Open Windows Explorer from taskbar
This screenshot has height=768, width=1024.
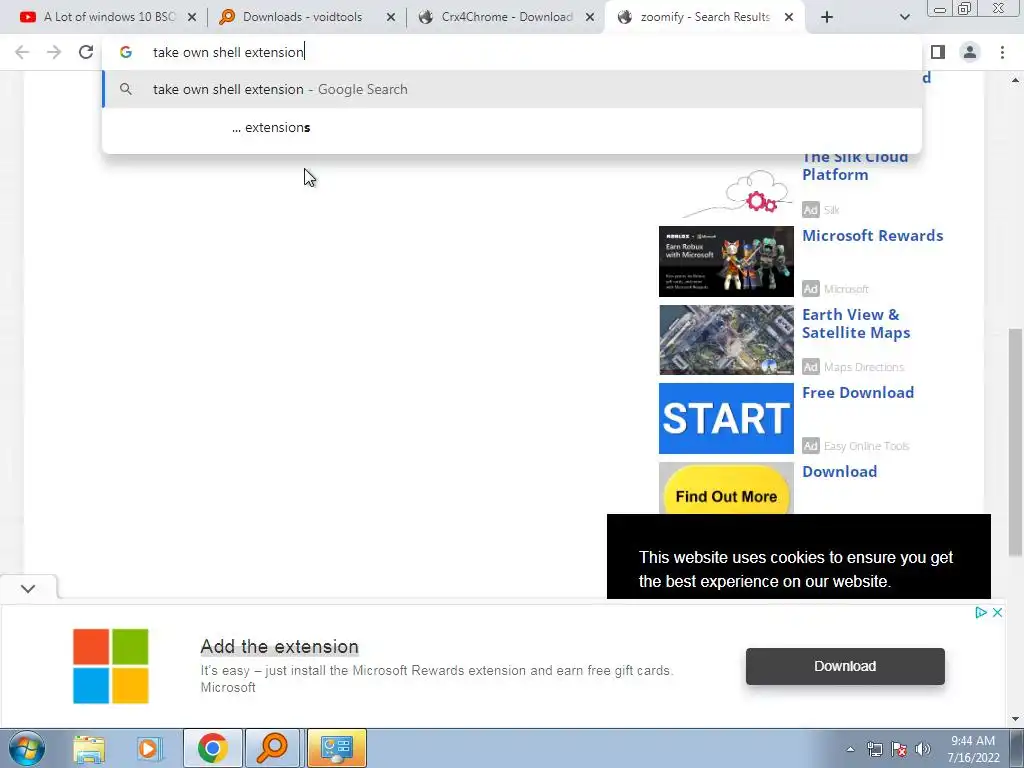point(89,748)
